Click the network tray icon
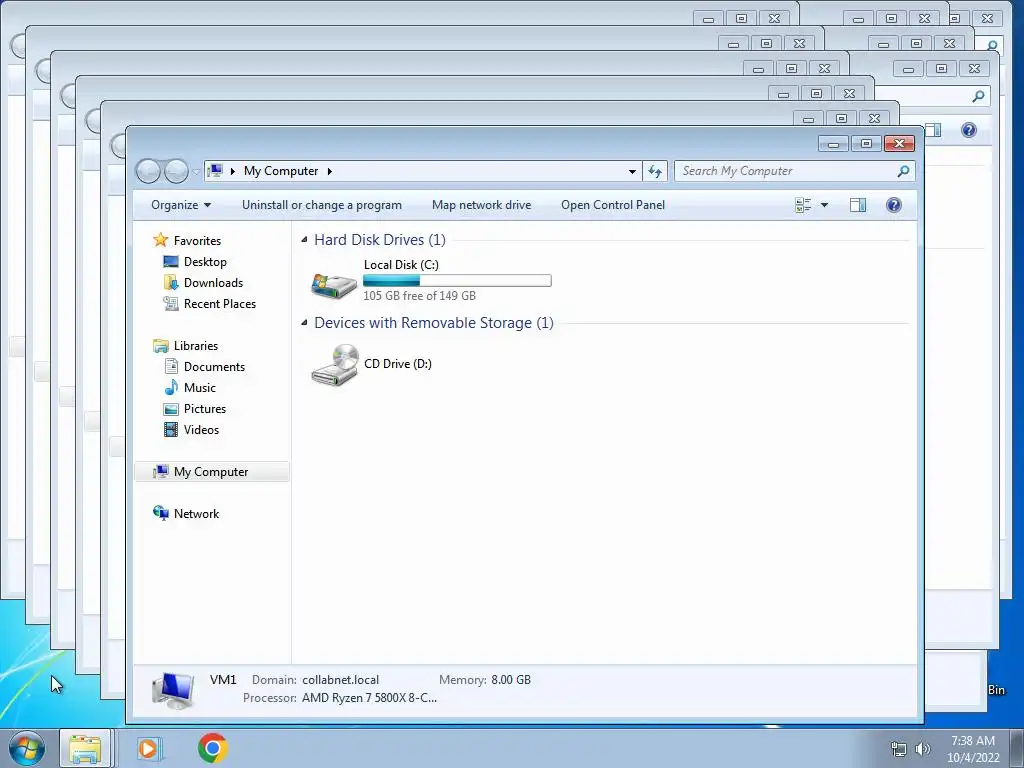The width and height of the screenshot is (1024, 768). click(x=899, y=749)
